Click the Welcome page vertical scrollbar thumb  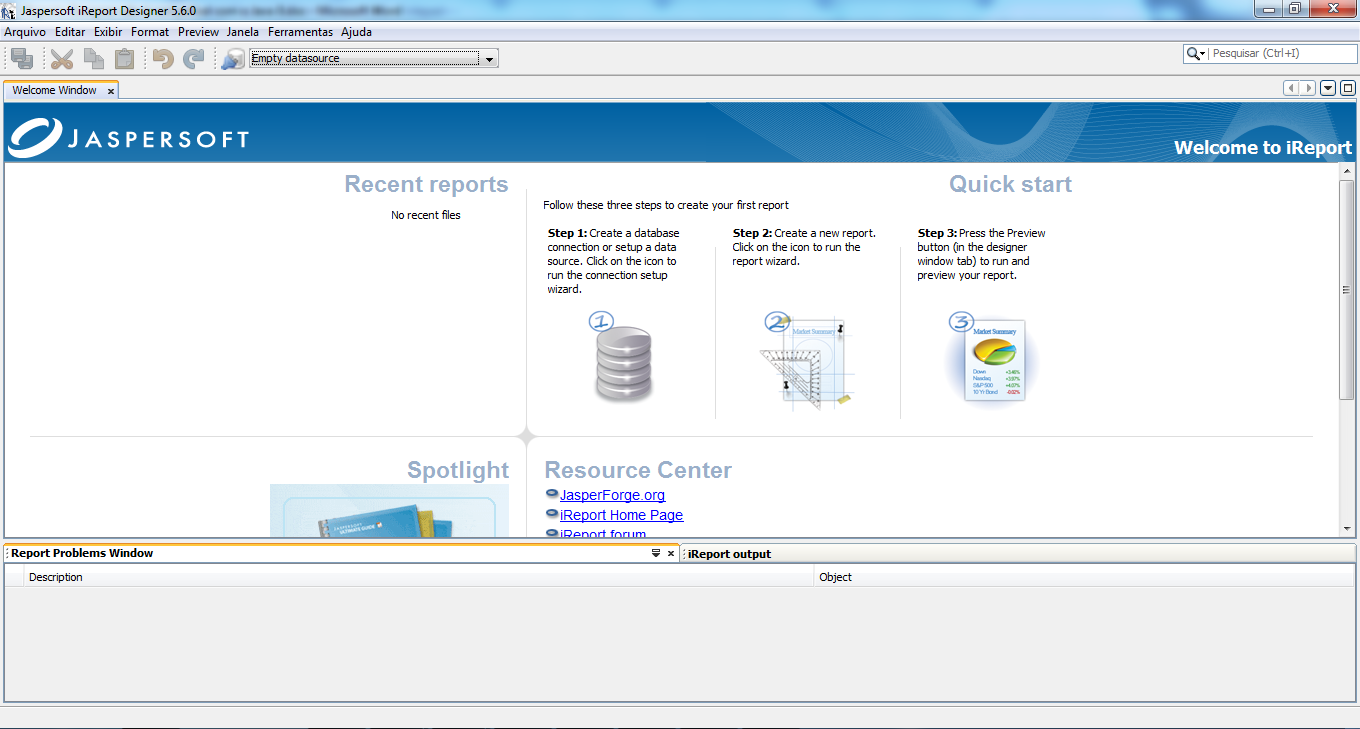pyautogui.click(x=1346, y=290)
